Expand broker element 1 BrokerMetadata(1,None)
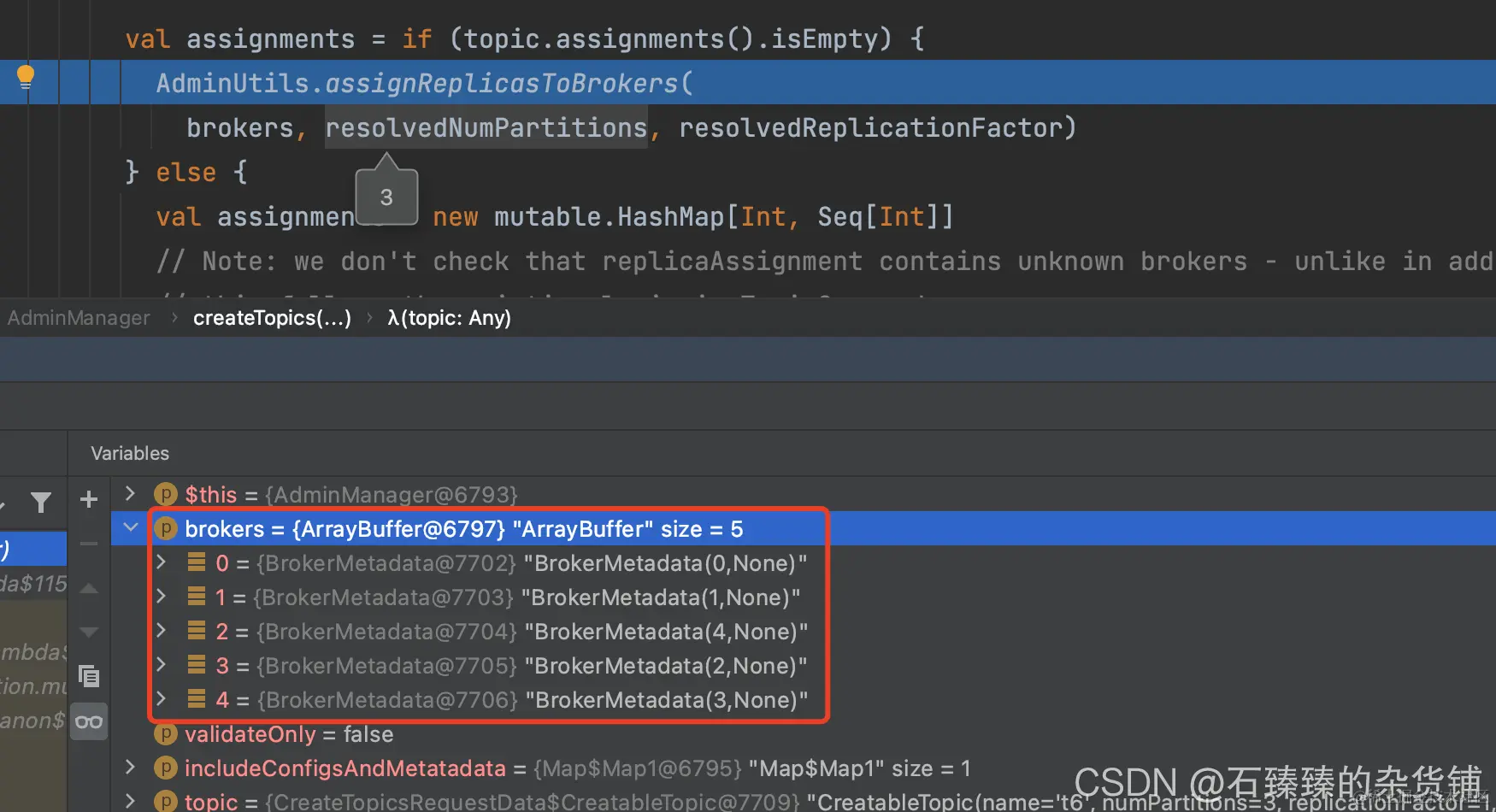 coord(161,596)
